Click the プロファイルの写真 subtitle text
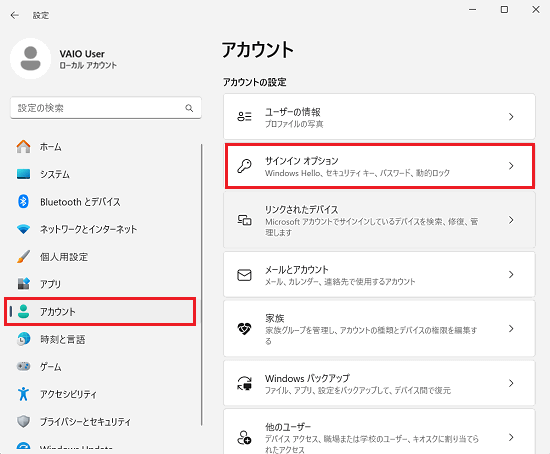This screenshot has width=550, height=454. tap(294, 124)
